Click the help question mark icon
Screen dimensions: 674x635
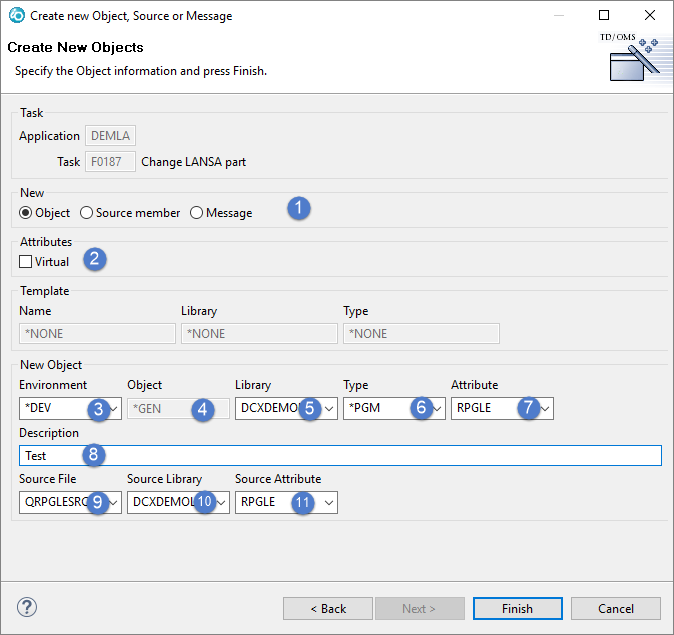pyautogui.click(x=27, y=608)
